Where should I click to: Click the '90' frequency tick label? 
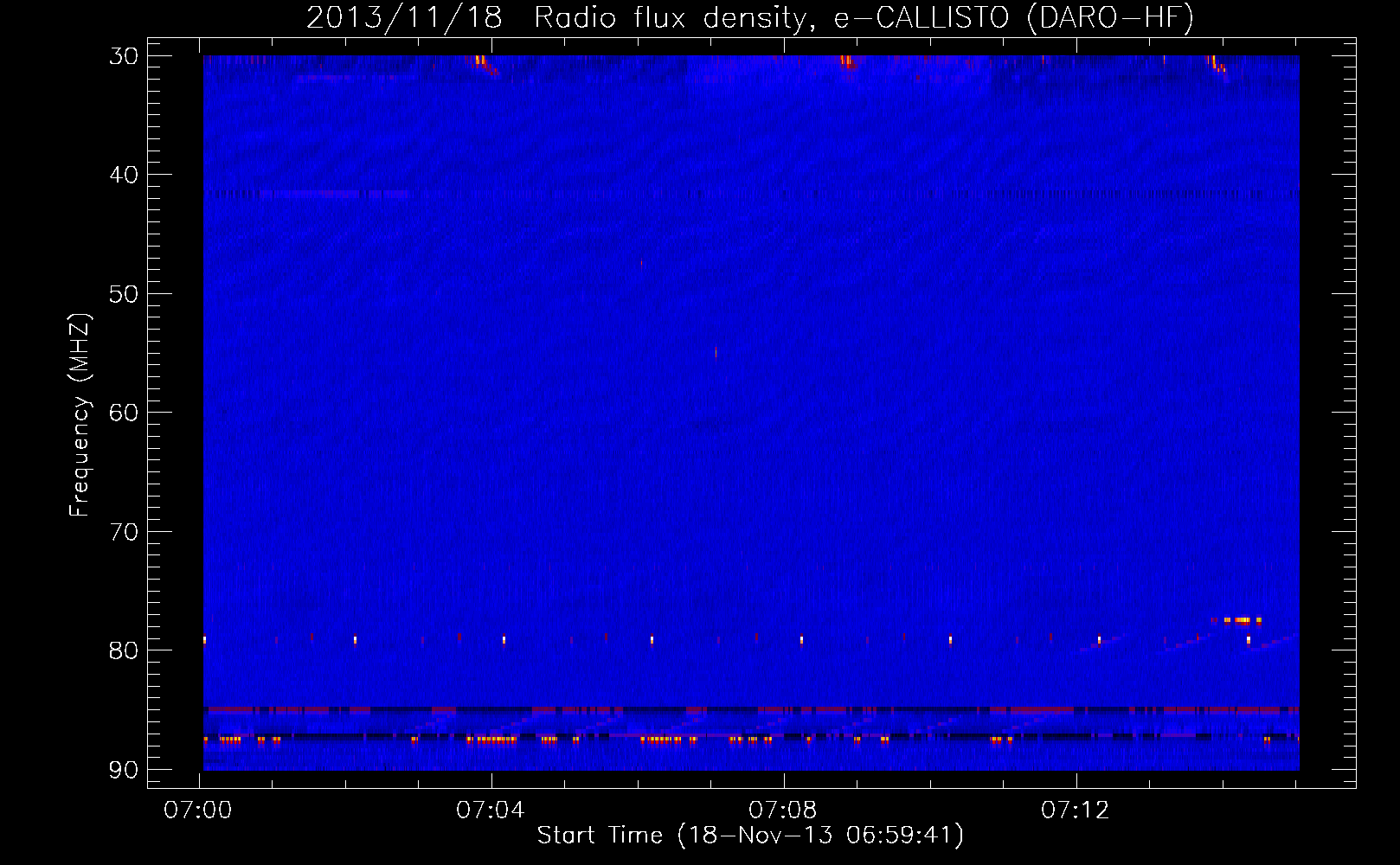[x=123, y=770]
